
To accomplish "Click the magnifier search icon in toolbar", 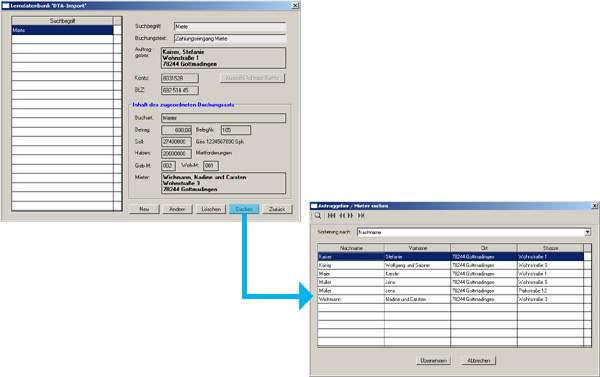I will (x=318, y=216).
